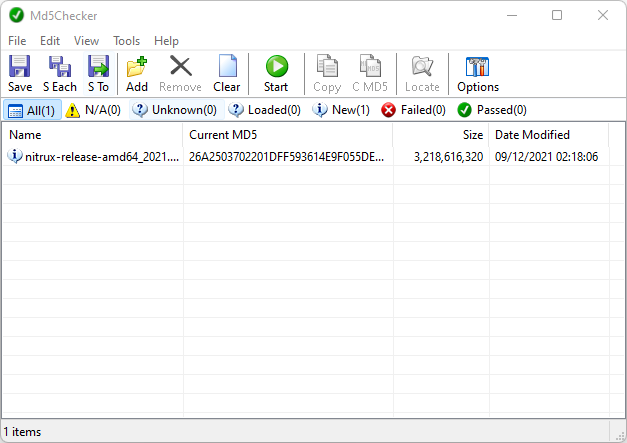Sort by Current MD5 column header
This screenshot has height=443, width=627.
(x=288, y=135)
